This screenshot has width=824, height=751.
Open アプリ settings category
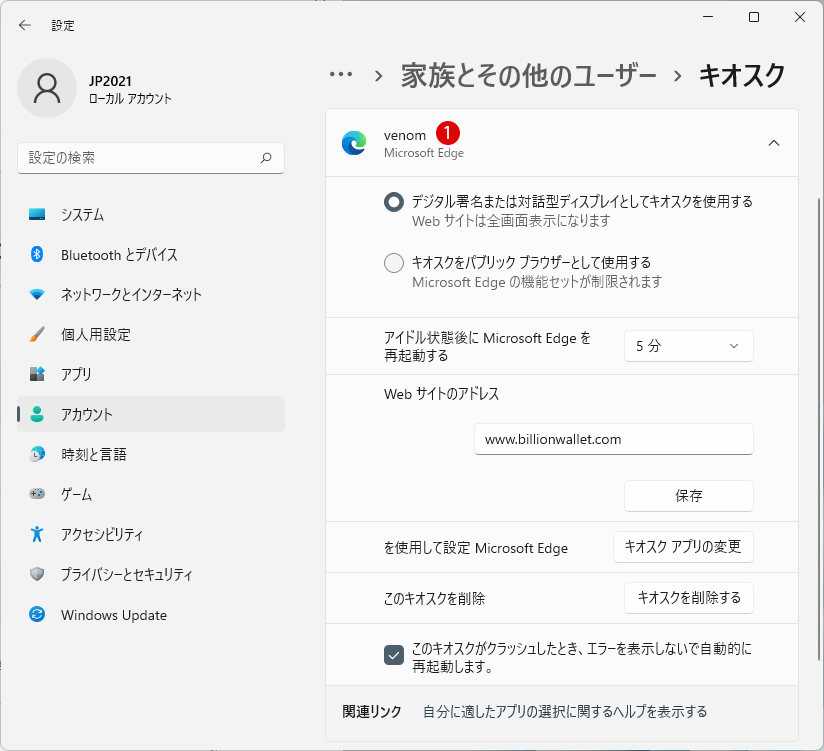point(151,374)
